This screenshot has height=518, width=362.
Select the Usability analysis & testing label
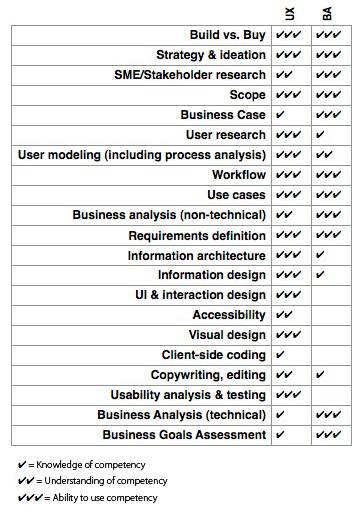coord(188,395)
